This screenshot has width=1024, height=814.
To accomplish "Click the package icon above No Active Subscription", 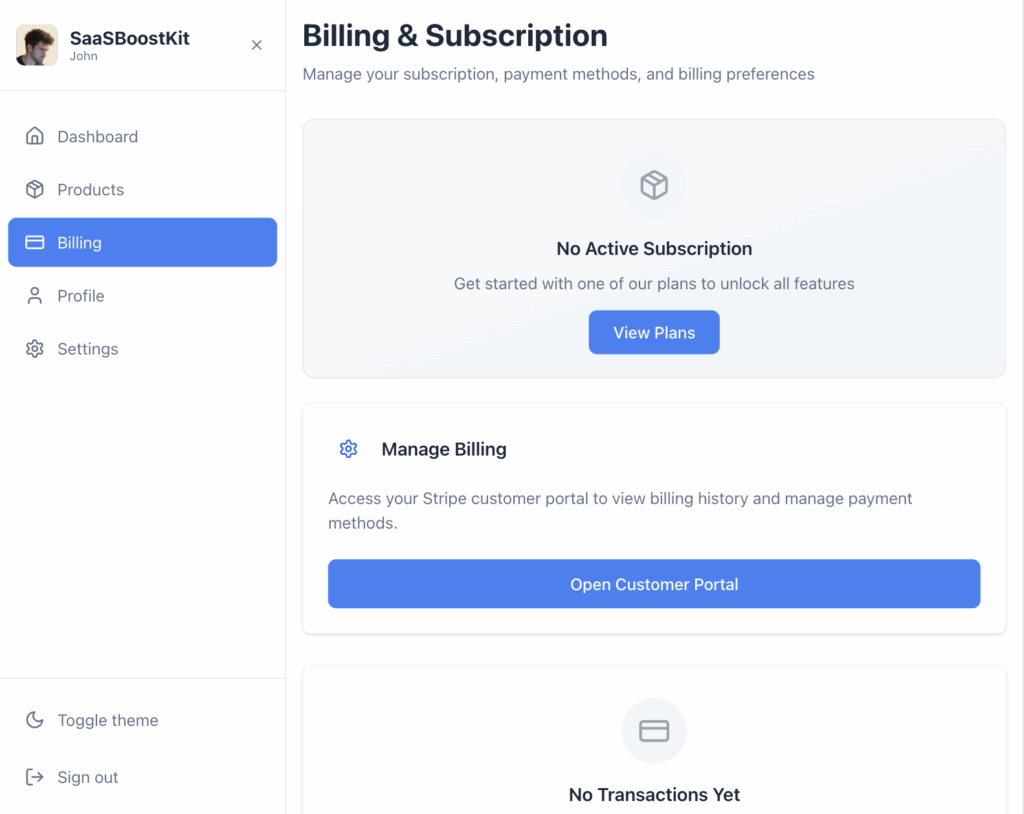I will pyautogui.click(x=654, y=185).
